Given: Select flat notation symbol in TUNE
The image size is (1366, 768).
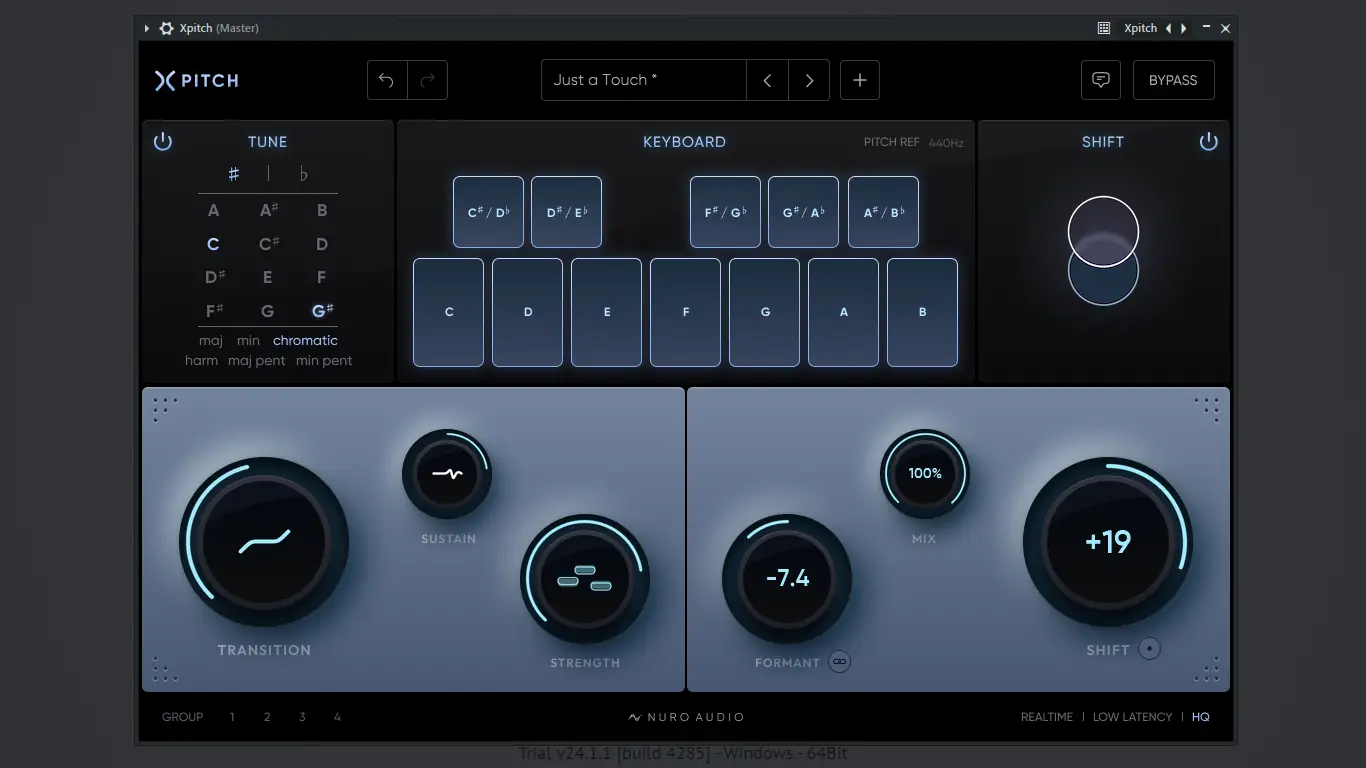Looking at the screenshot, I should pyautogui.click(x=304, y=174).
